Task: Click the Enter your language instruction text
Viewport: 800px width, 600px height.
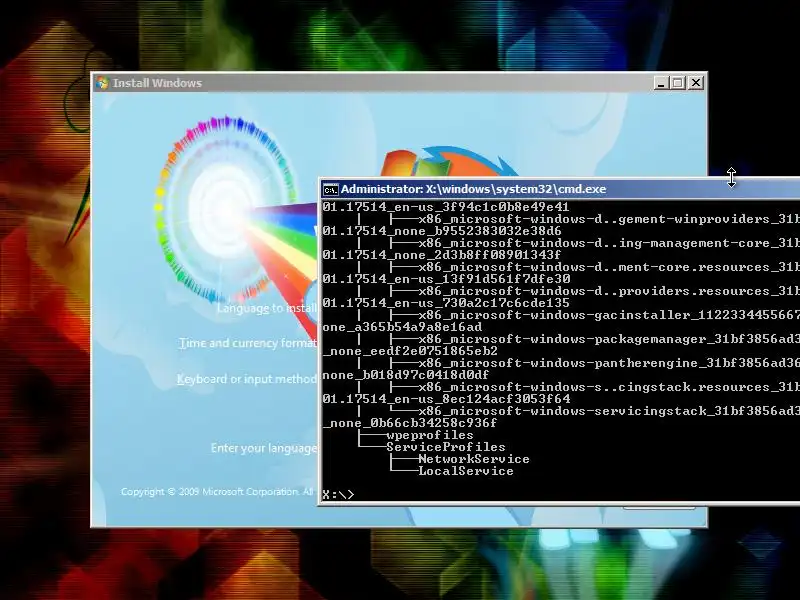Action: click(264, 448)
